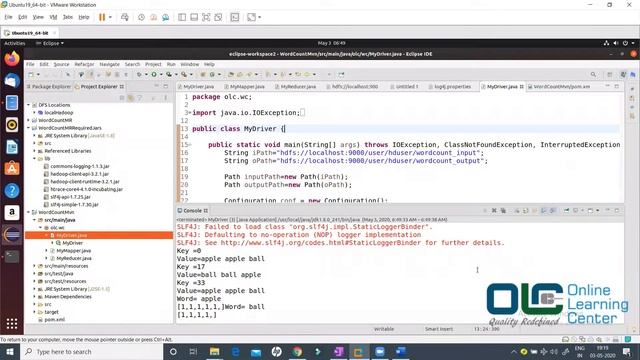640x360 pixels.
Task: Open the HP icon in Windows taskbar
Action: tap(276, 352)
